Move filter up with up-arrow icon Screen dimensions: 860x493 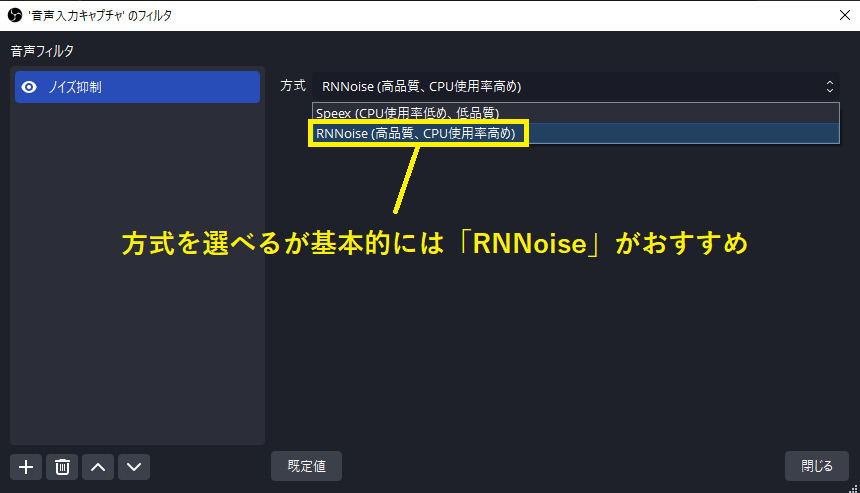click(98, 467)
